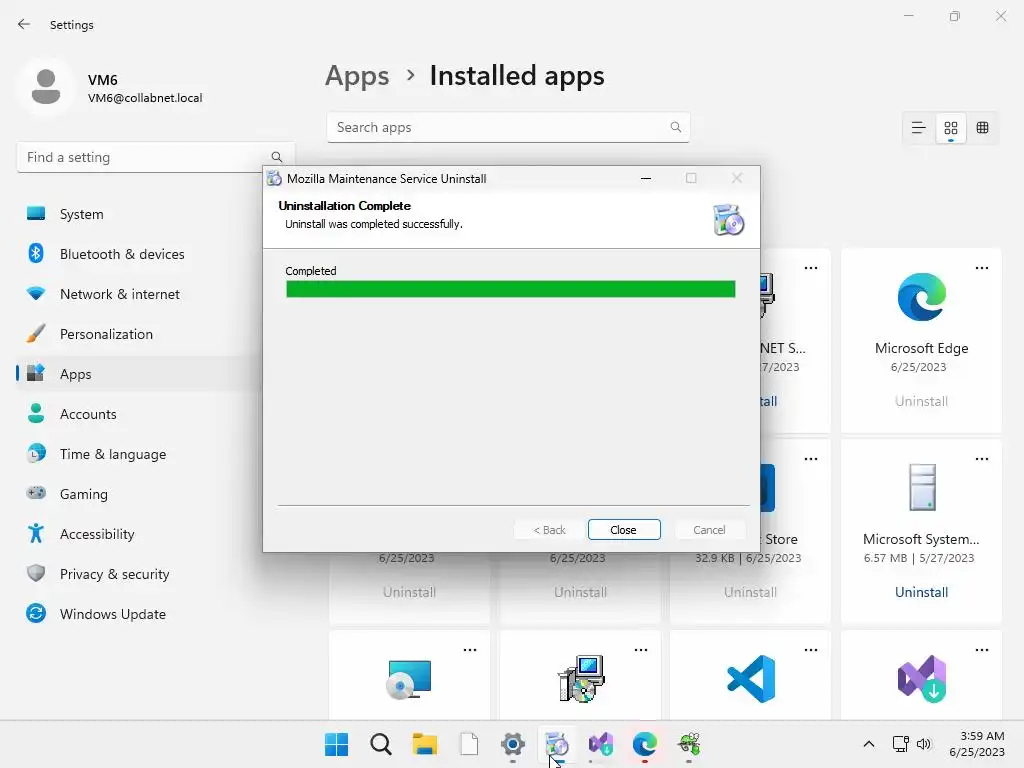The width and height of the screenshot is (1024, 768).
Task: Open taskbar Search
Action: point(381,744)
